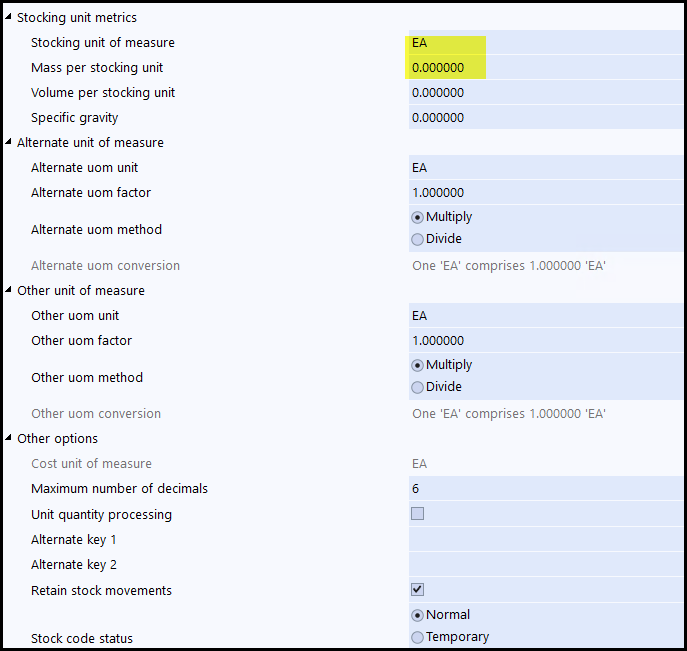Viewport: 687px width, 651px height.
Task: Collapse the Alternate unit of measure section
Action: (9, 143)
